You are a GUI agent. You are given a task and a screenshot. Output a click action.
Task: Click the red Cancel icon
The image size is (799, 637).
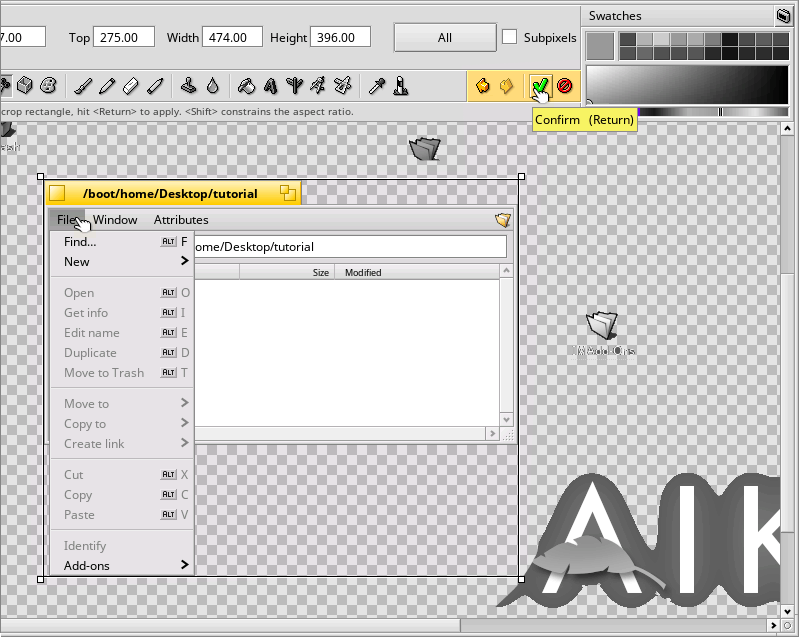pyautogui.click(x=564, y=86)
